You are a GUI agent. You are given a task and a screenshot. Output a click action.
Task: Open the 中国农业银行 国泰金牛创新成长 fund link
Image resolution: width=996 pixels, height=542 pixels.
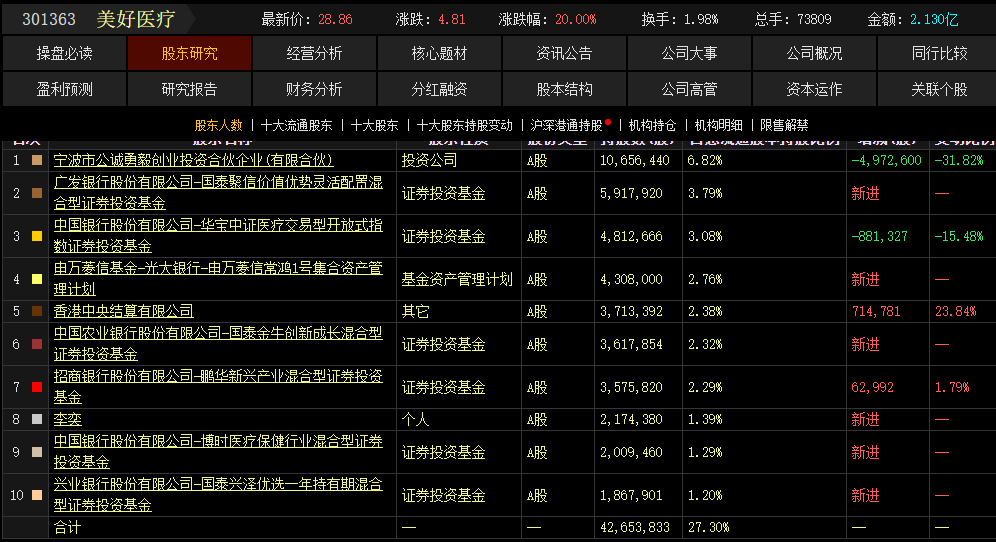coord(219,344)
